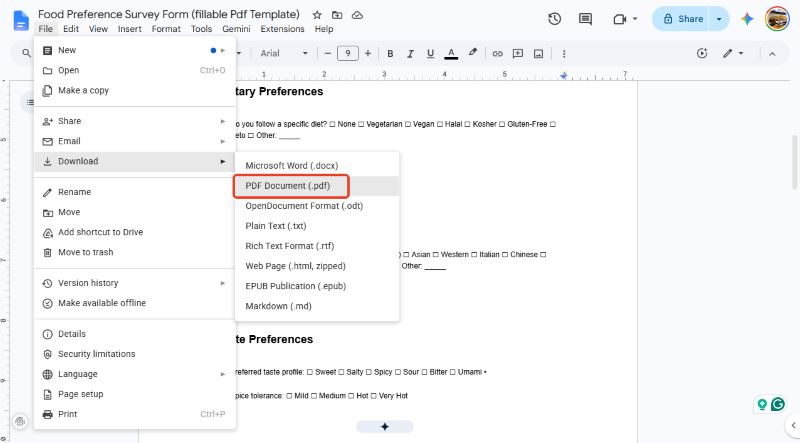The height and width of the screenshot is (443, 800).
Task: Open the Gemini sparkle icon in header
Action: pyautogui.click(x=747, y=19)
